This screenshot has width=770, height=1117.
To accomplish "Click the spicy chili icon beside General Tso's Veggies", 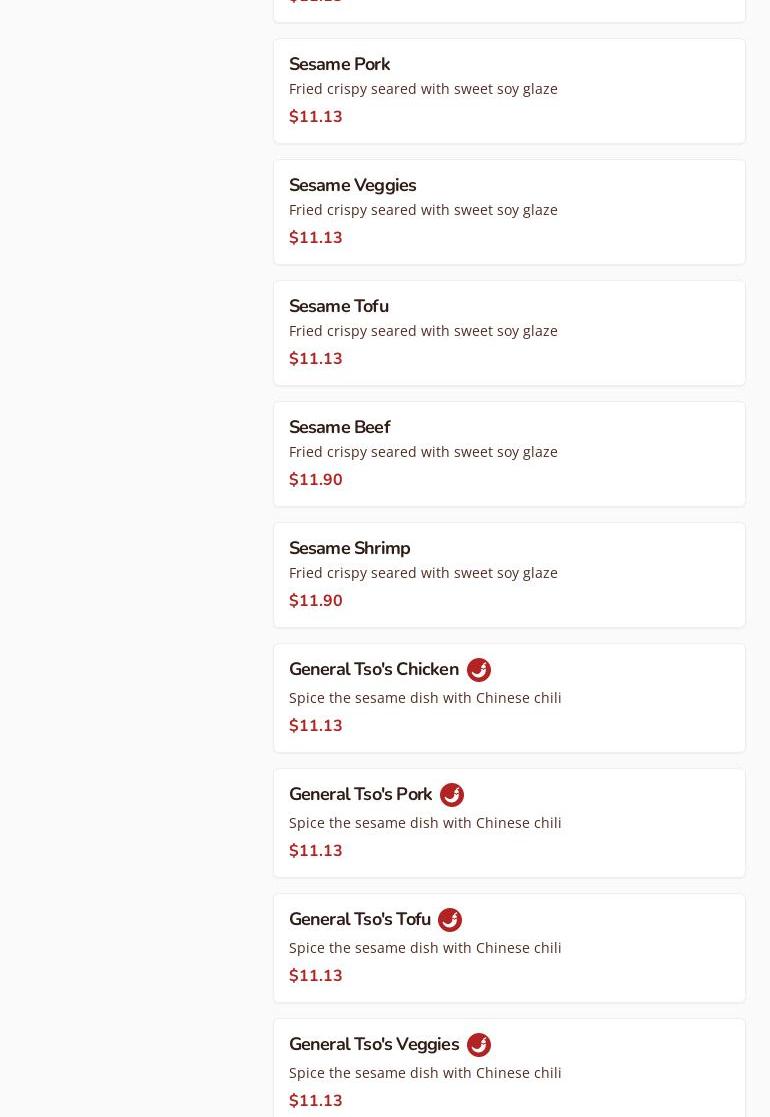I will point(479,1045).
